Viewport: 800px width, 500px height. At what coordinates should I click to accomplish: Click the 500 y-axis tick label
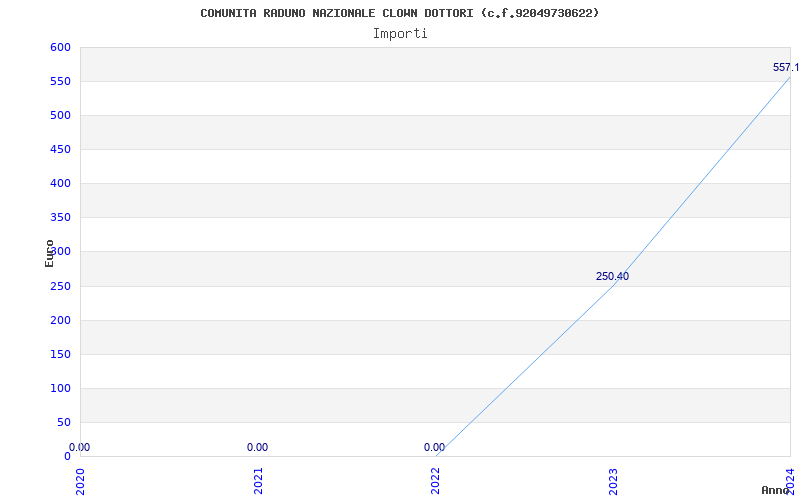click(x=60, y=116)
